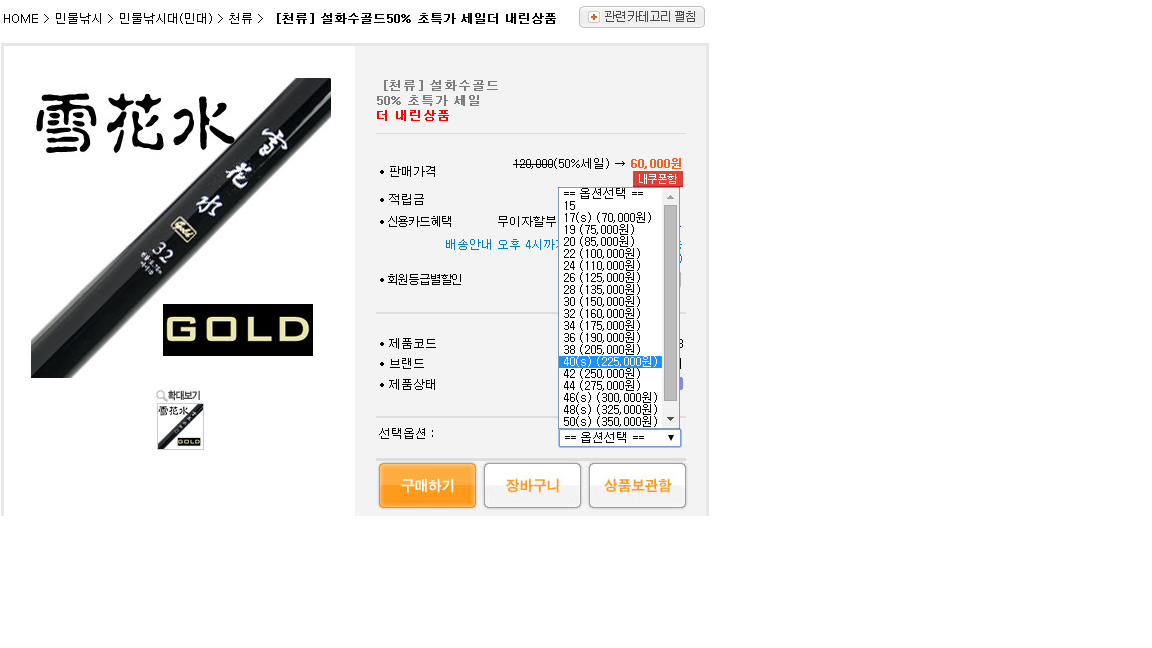Click the 구매하기 buy button
Viewport: 1152px width, 648px height.
pyautogui.click(x=428, y=486)
